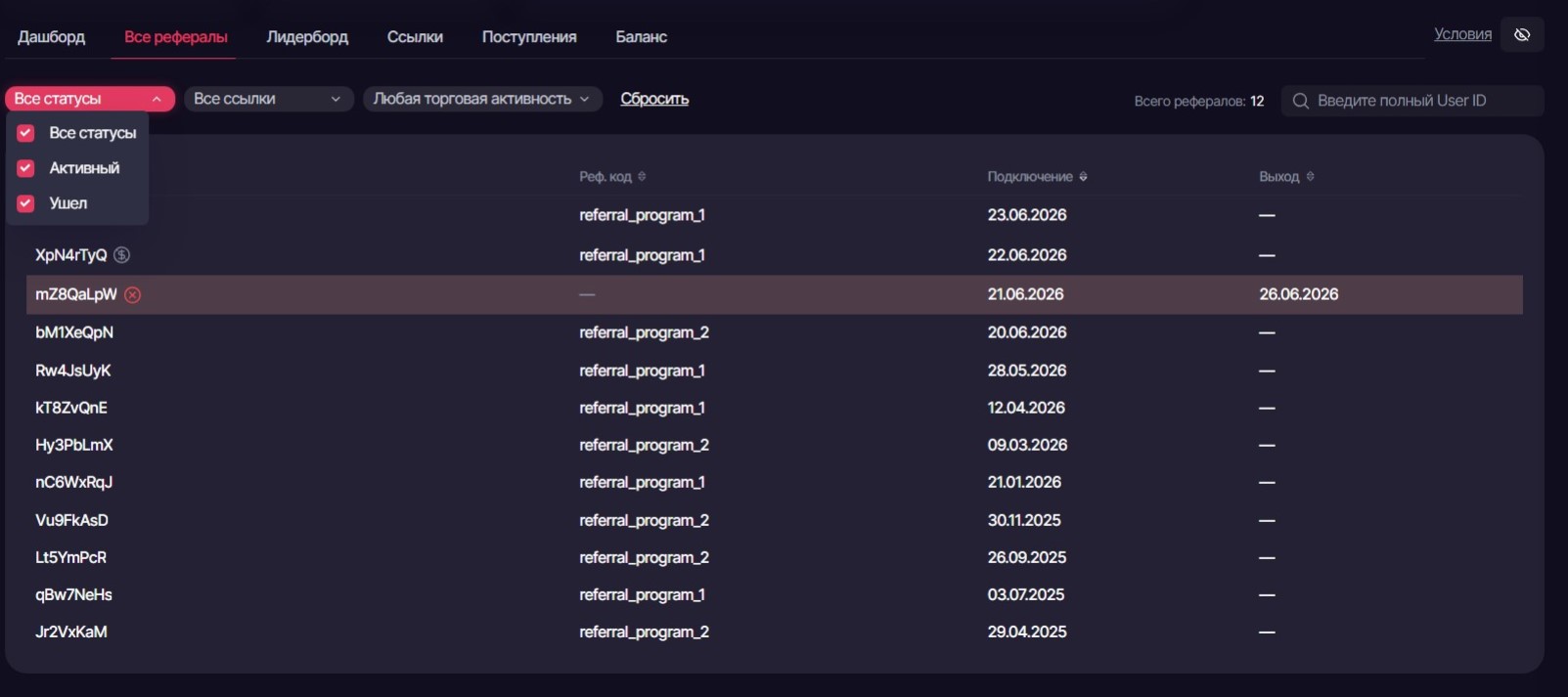Uncheck the Все статусы checkbox

click(x=26, y=133)
